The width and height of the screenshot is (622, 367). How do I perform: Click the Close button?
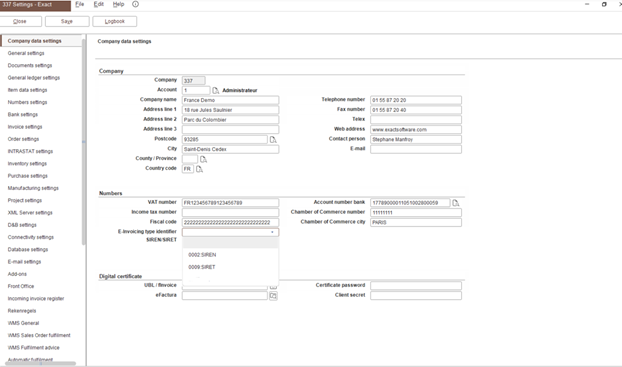pyautogui.click(x=20, y=21)
